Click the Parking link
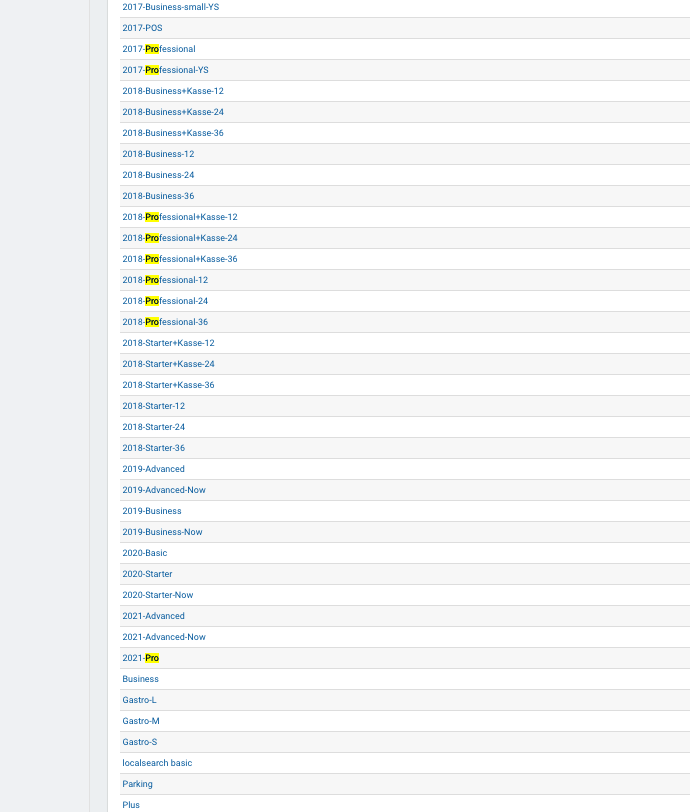The width and height of the screenshot is (690, 812). (x=138, y=784)
